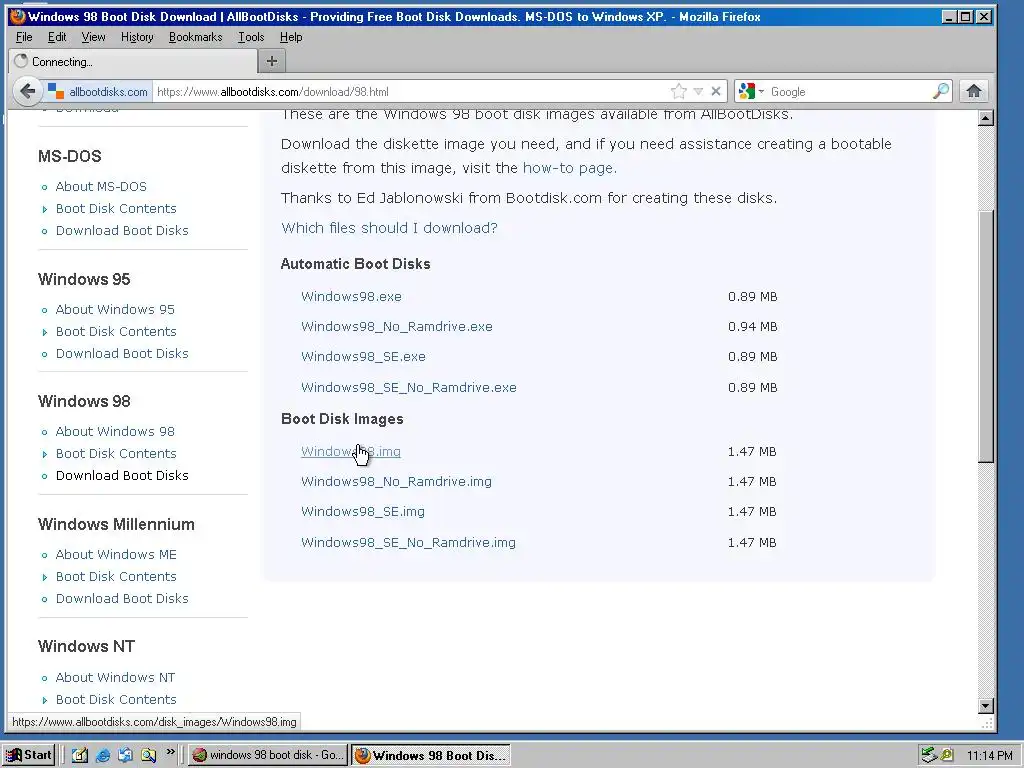The height and width of the screenshot is (768, 1024).
Task: Open a new tab with plus button
Action: [272, 61]
